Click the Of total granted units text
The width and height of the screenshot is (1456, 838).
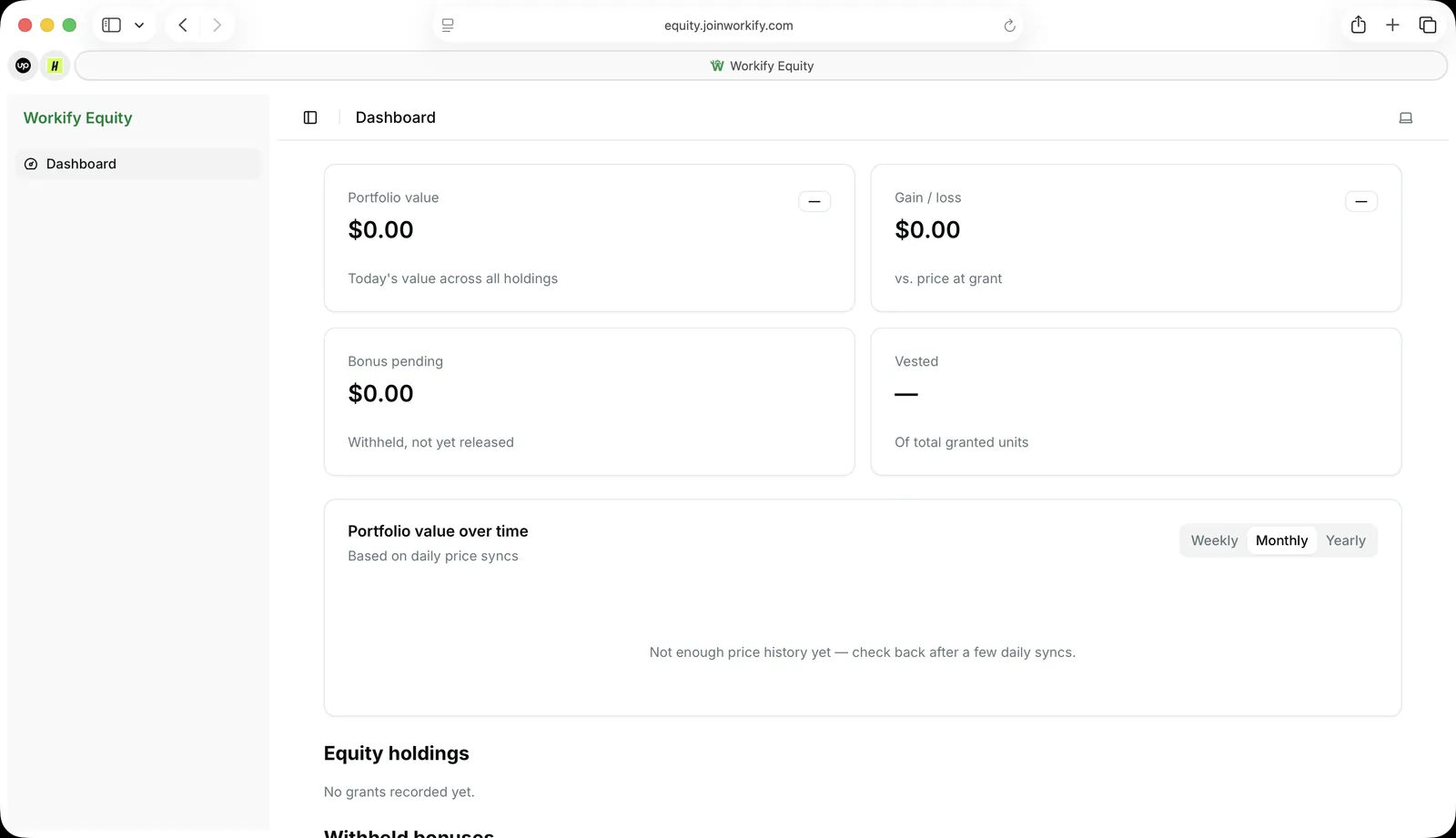(x=961, y=442)
